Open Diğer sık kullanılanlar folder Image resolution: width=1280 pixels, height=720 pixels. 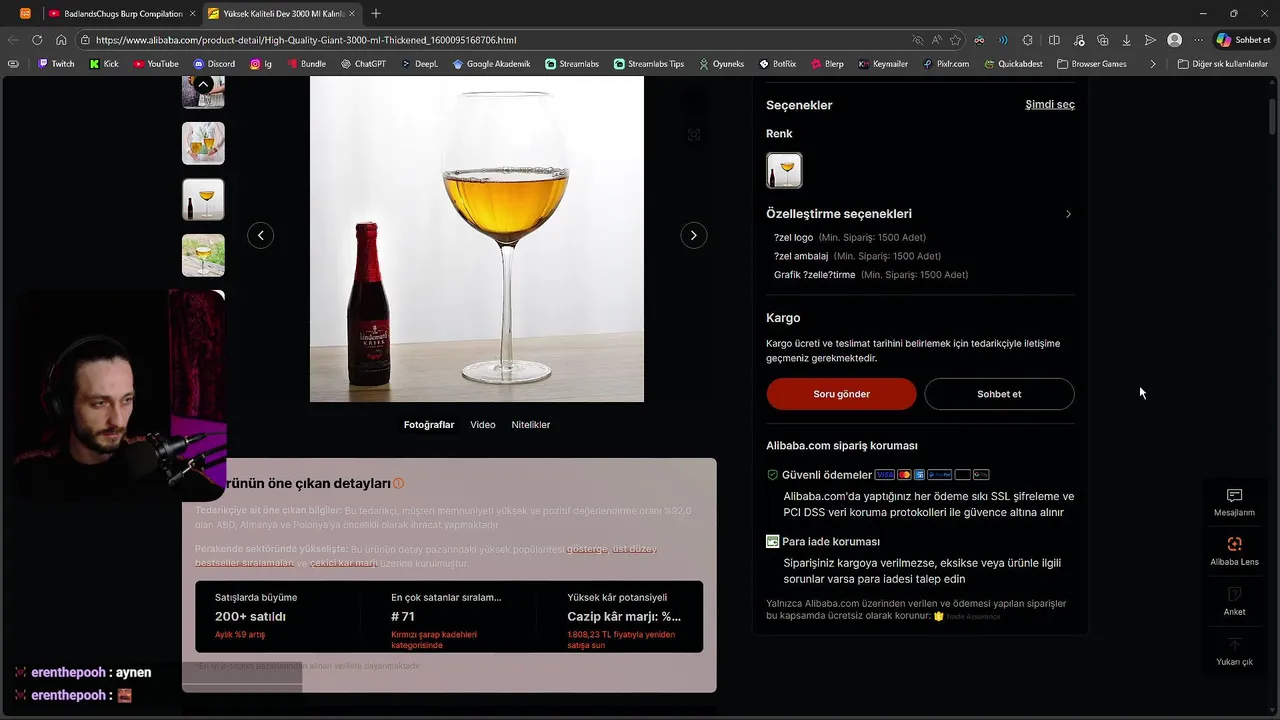click(x=1223, y=64)
